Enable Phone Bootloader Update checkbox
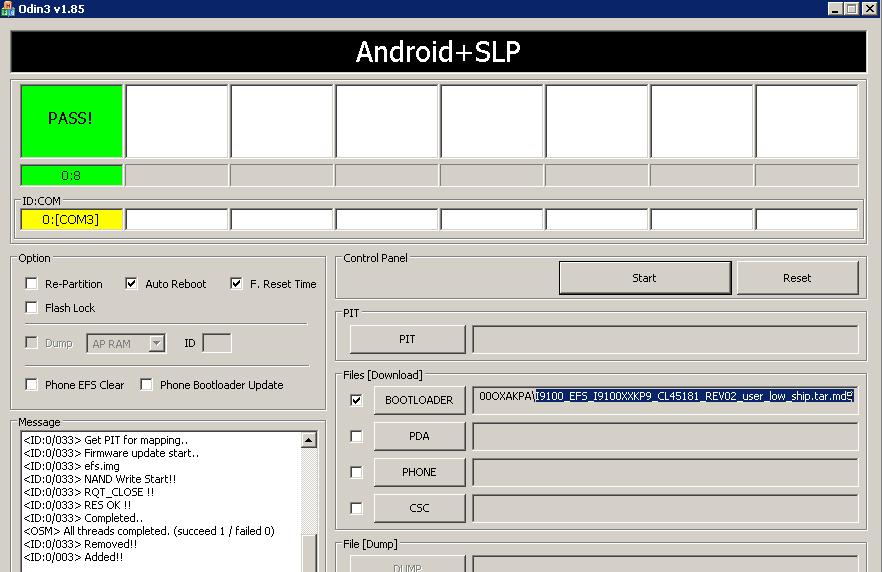The image size is (882, 572). (146, 385)
